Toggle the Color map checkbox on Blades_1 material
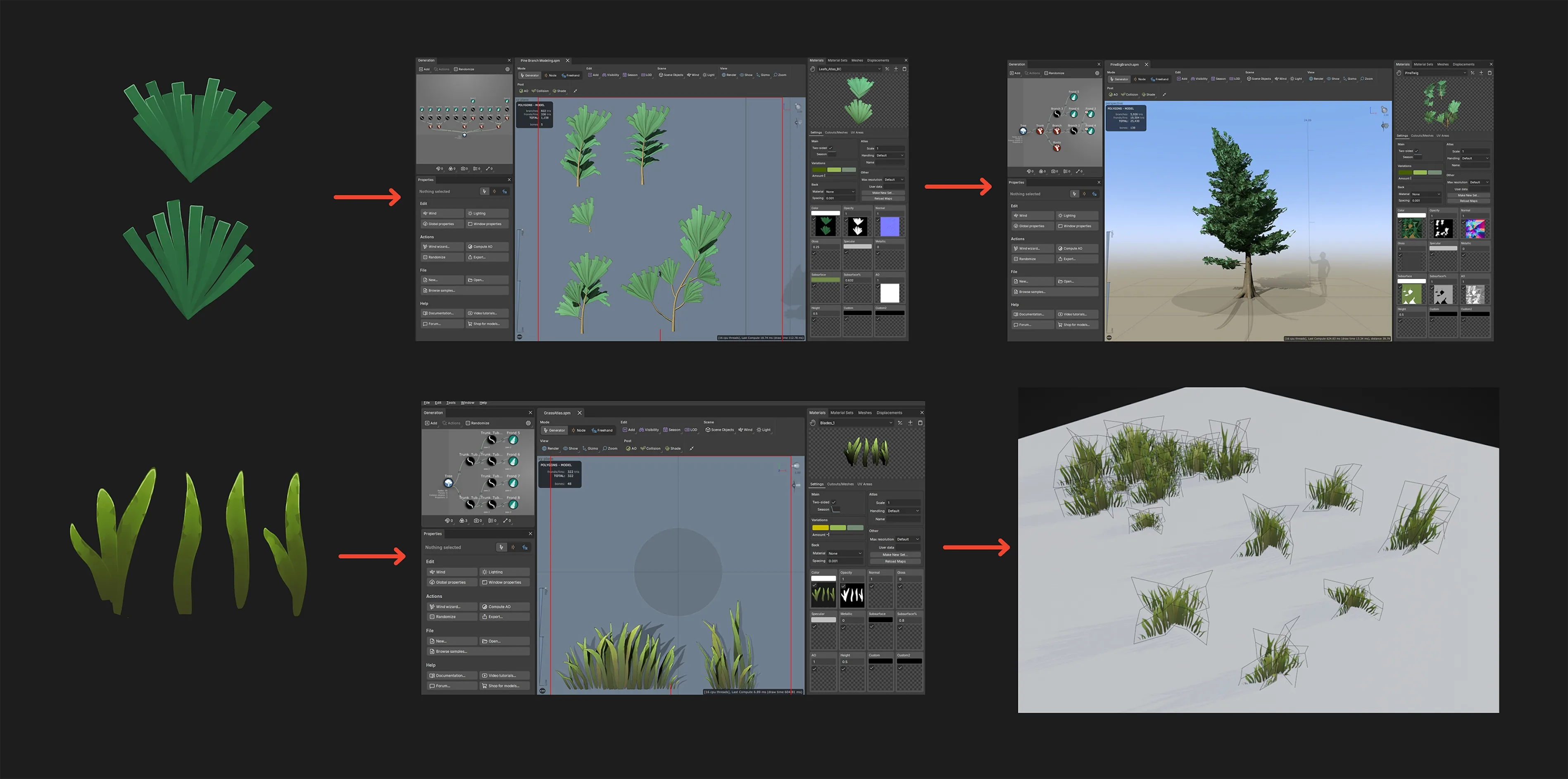 coord(814,585)
